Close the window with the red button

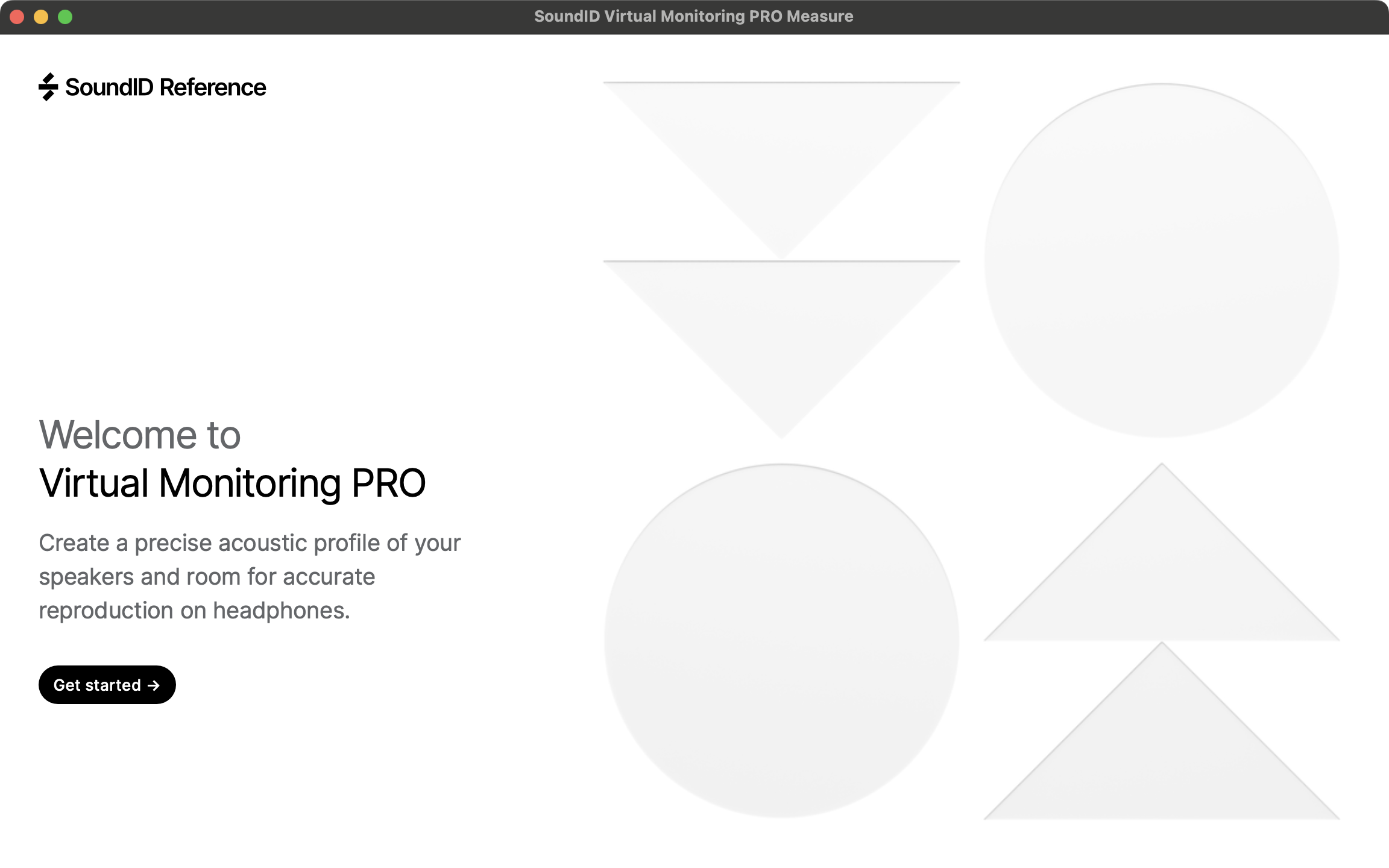17,17
